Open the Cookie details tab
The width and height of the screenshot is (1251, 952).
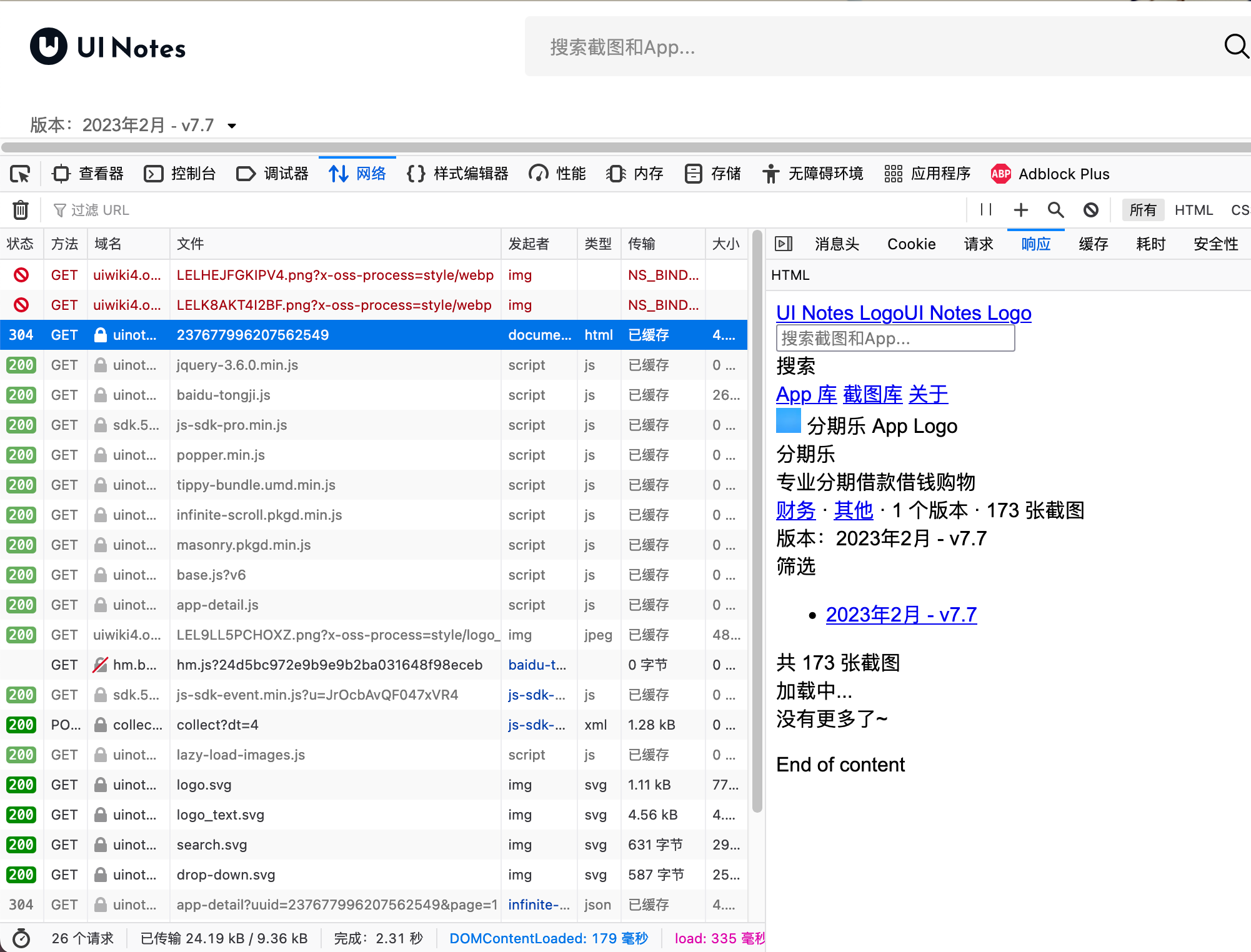pyautogui.click(x=911, y=244)
